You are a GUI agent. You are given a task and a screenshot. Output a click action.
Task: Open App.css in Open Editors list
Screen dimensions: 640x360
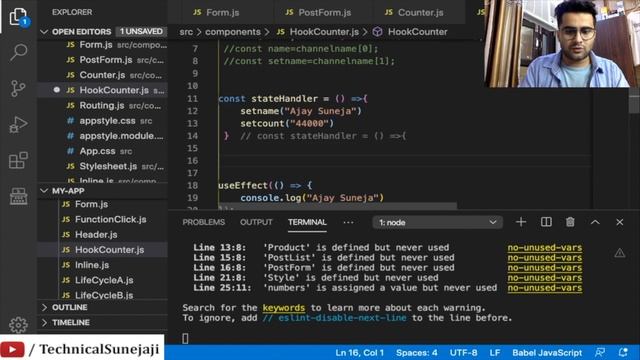coord(103,151)
